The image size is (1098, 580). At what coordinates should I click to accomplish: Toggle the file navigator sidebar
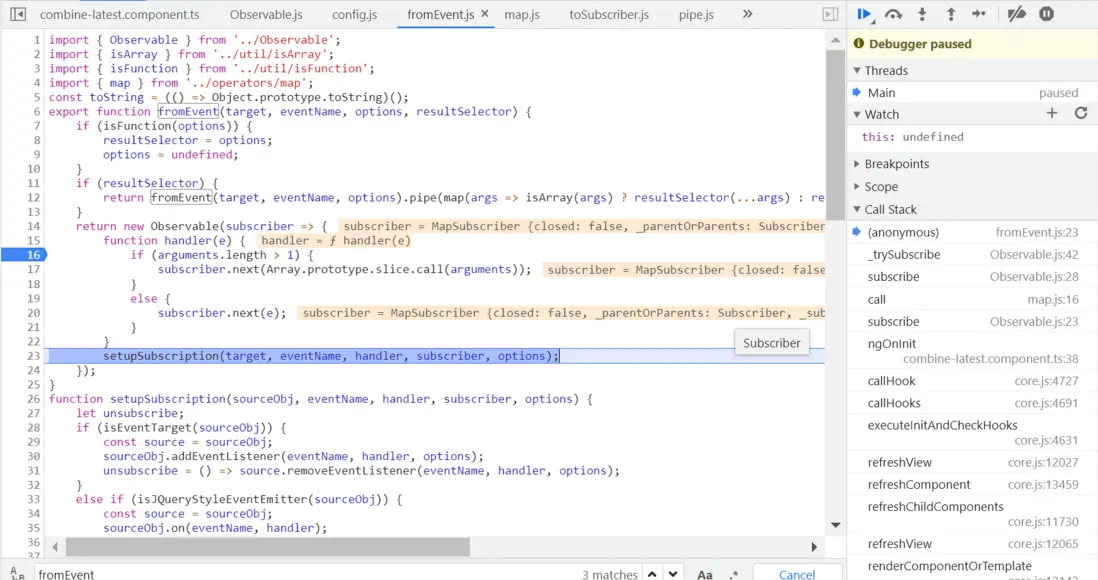click(17, 14)
